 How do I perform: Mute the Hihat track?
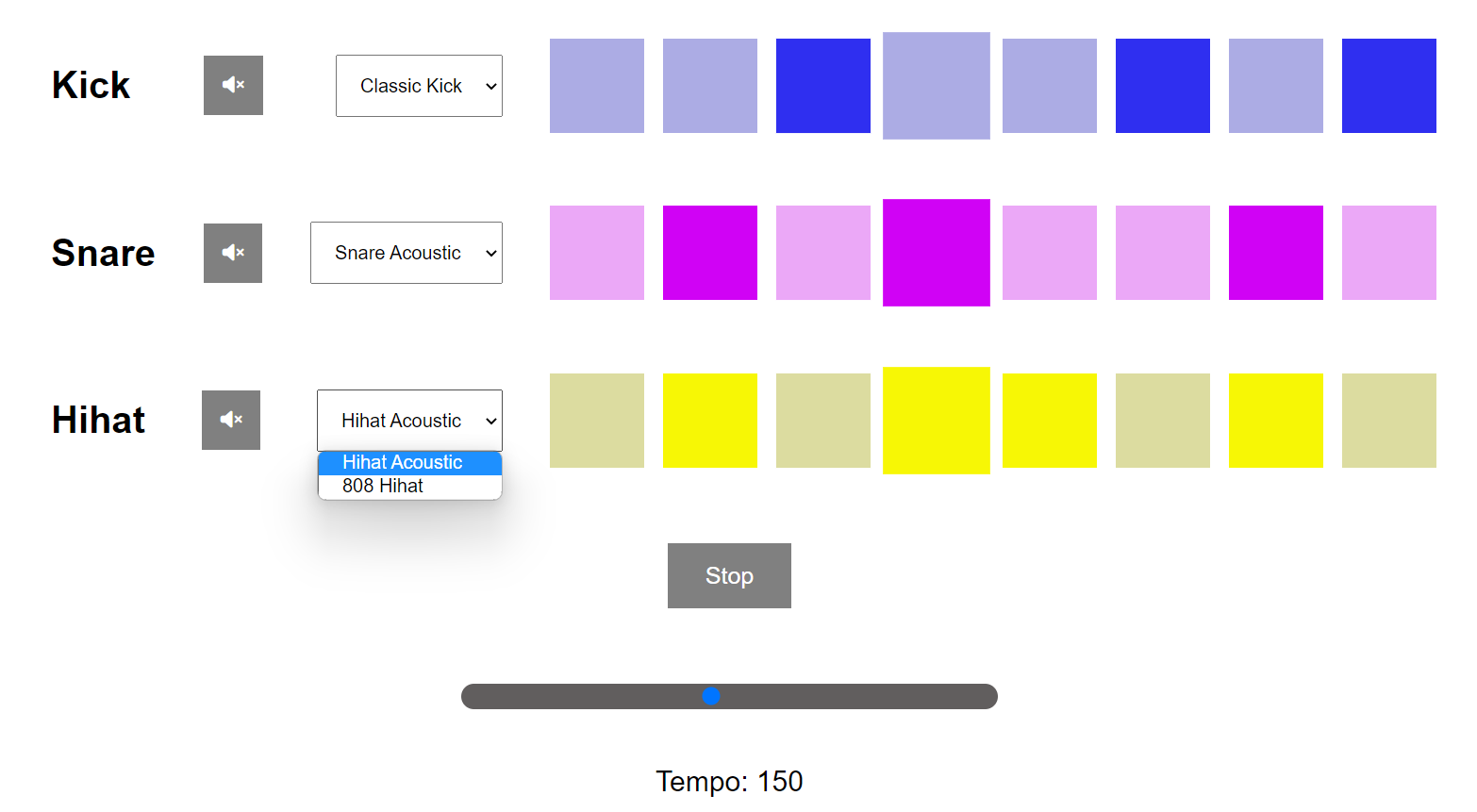point(231,420)
